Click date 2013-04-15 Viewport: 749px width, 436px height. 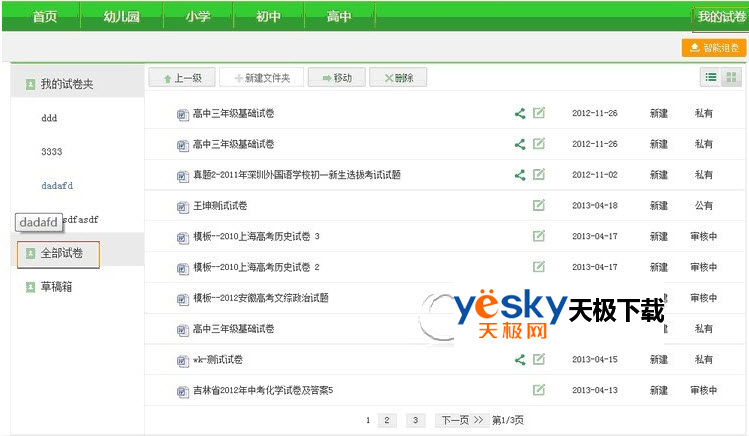click(595, 360)
